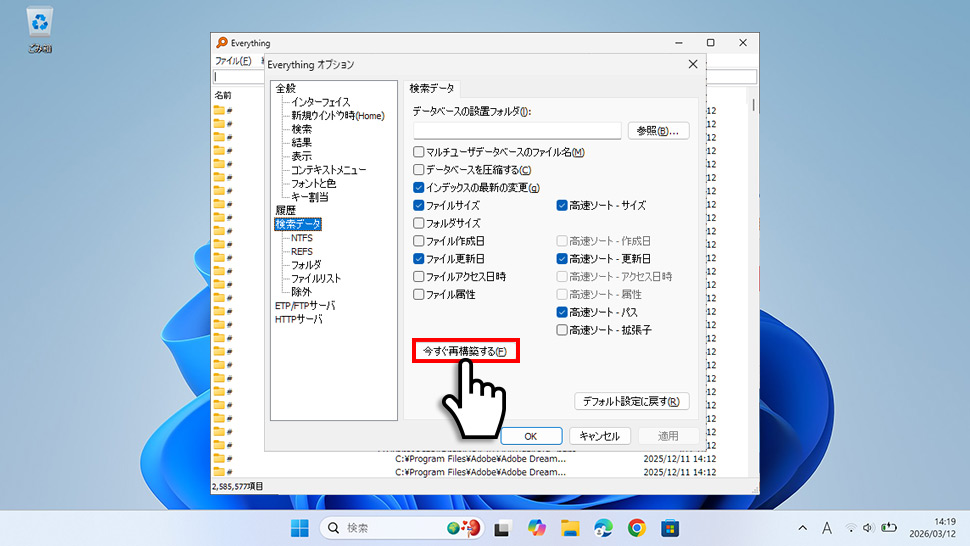Enable 高速ソート - 拡張子 checkbox
This screenshot has height=546, width=970.
pyautogui.click(x=562, y=330)
